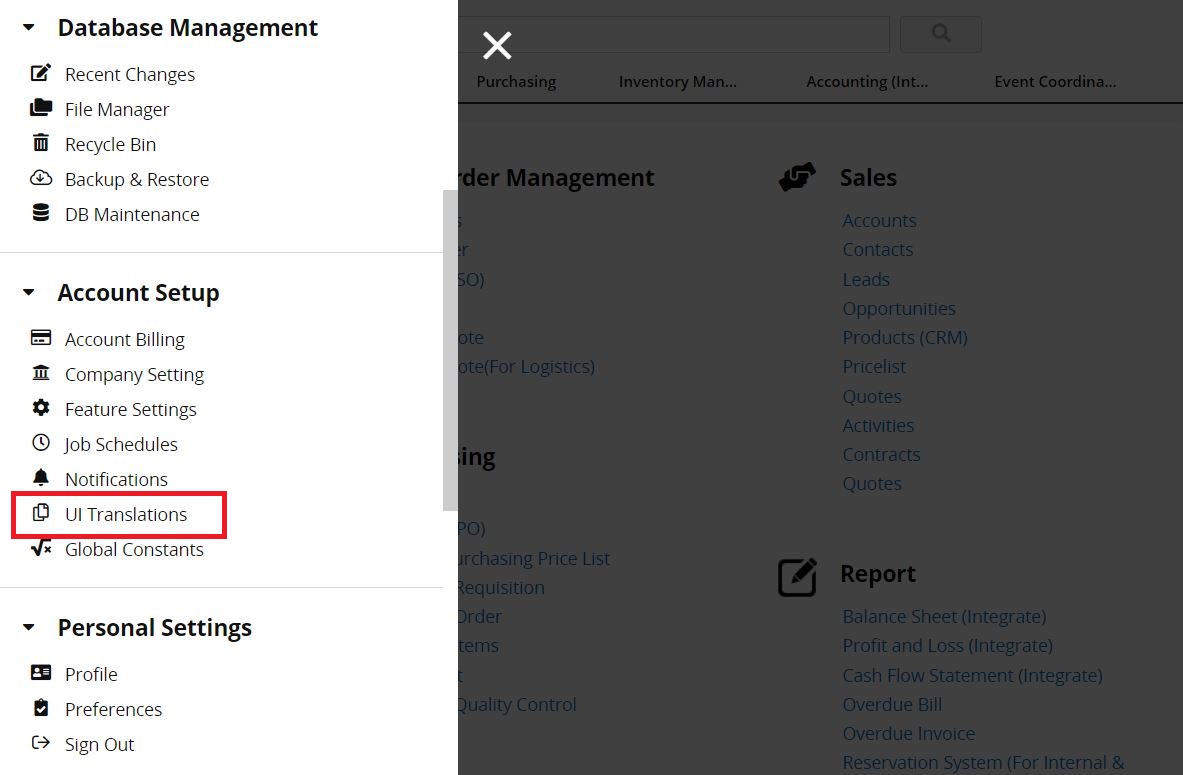Image resolution: width=1183 pixels, height=775 pixels.
Task: Collapse the Account Setup section arrow
Action: tap(29, 292)
